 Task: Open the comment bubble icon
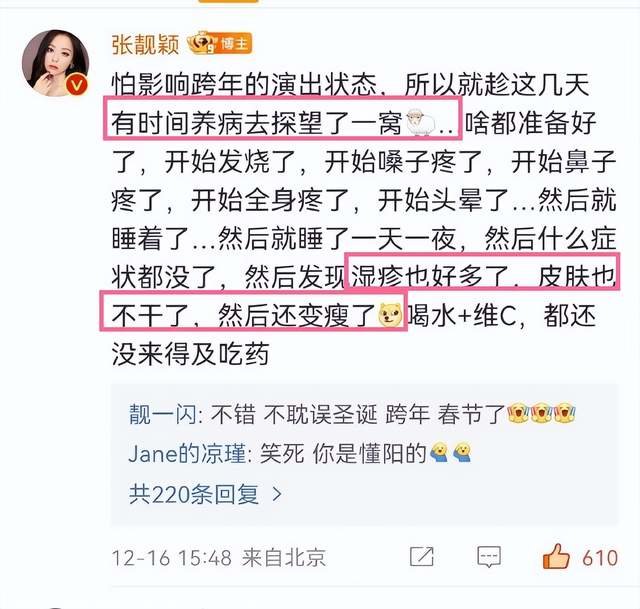click(489, 557)
